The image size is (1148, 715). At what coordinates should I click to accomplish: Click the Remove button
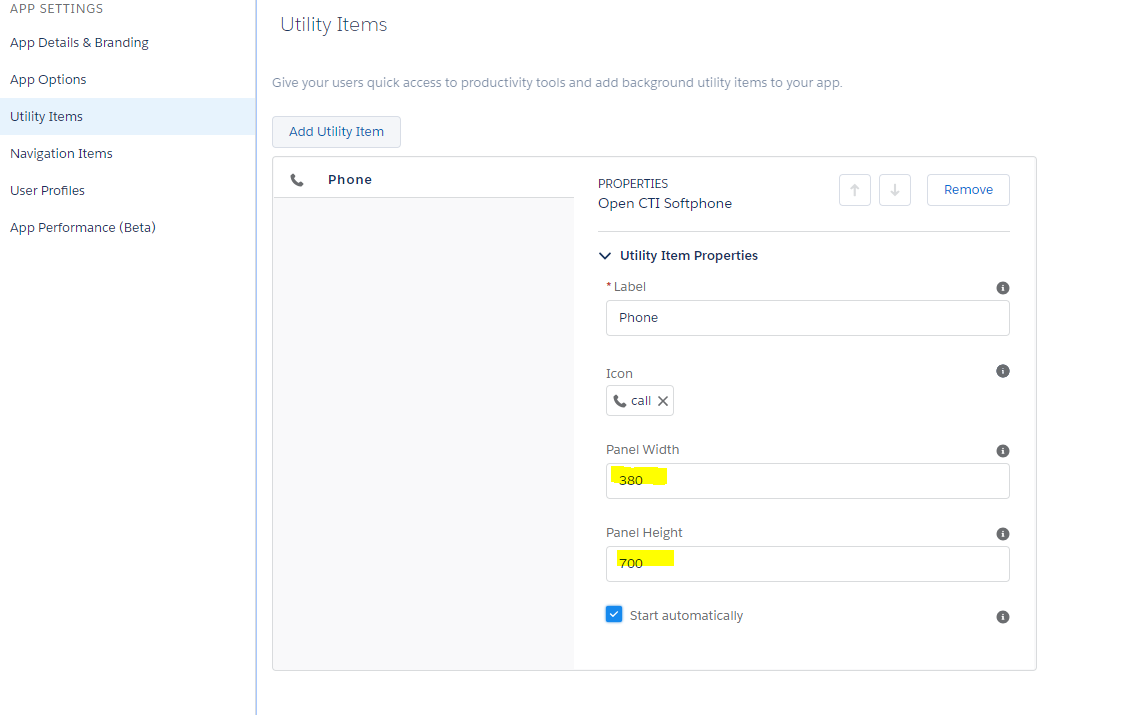coord(967,190)
